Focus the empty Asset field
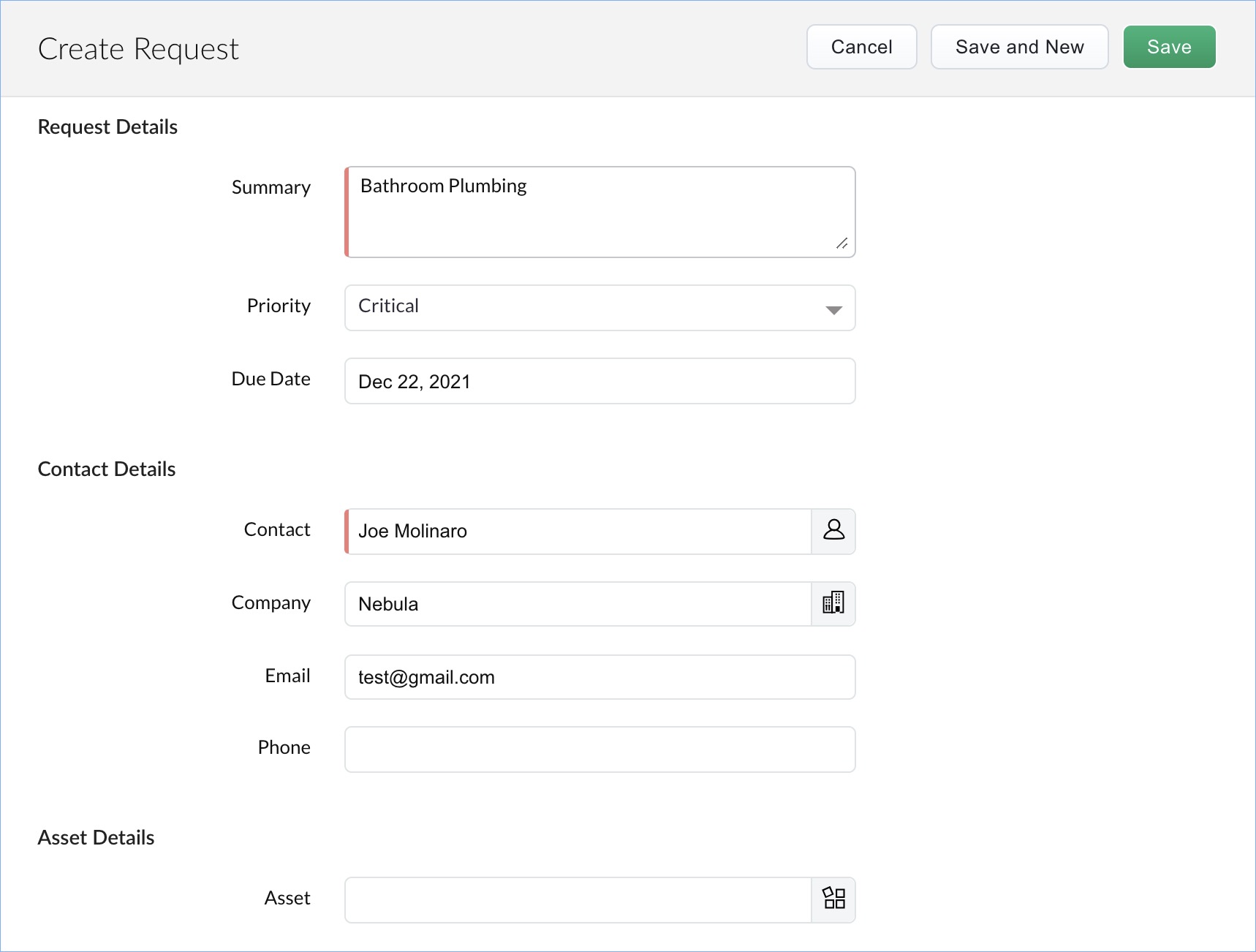This screenshot has width=1256, height=952. [578, 900]
